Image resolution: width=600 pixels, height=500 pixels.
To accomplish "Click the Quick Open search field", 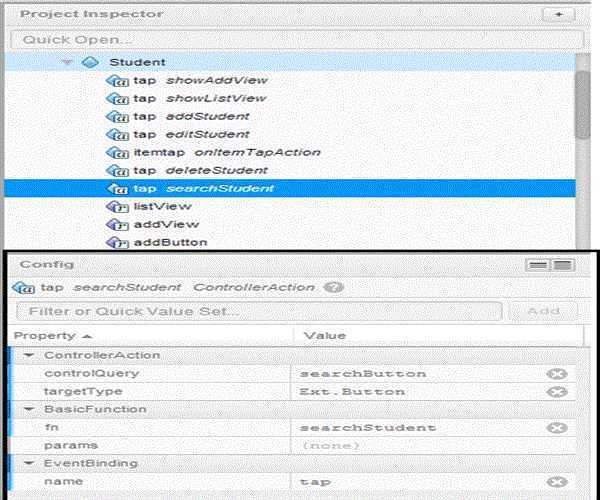I will 290,40.
